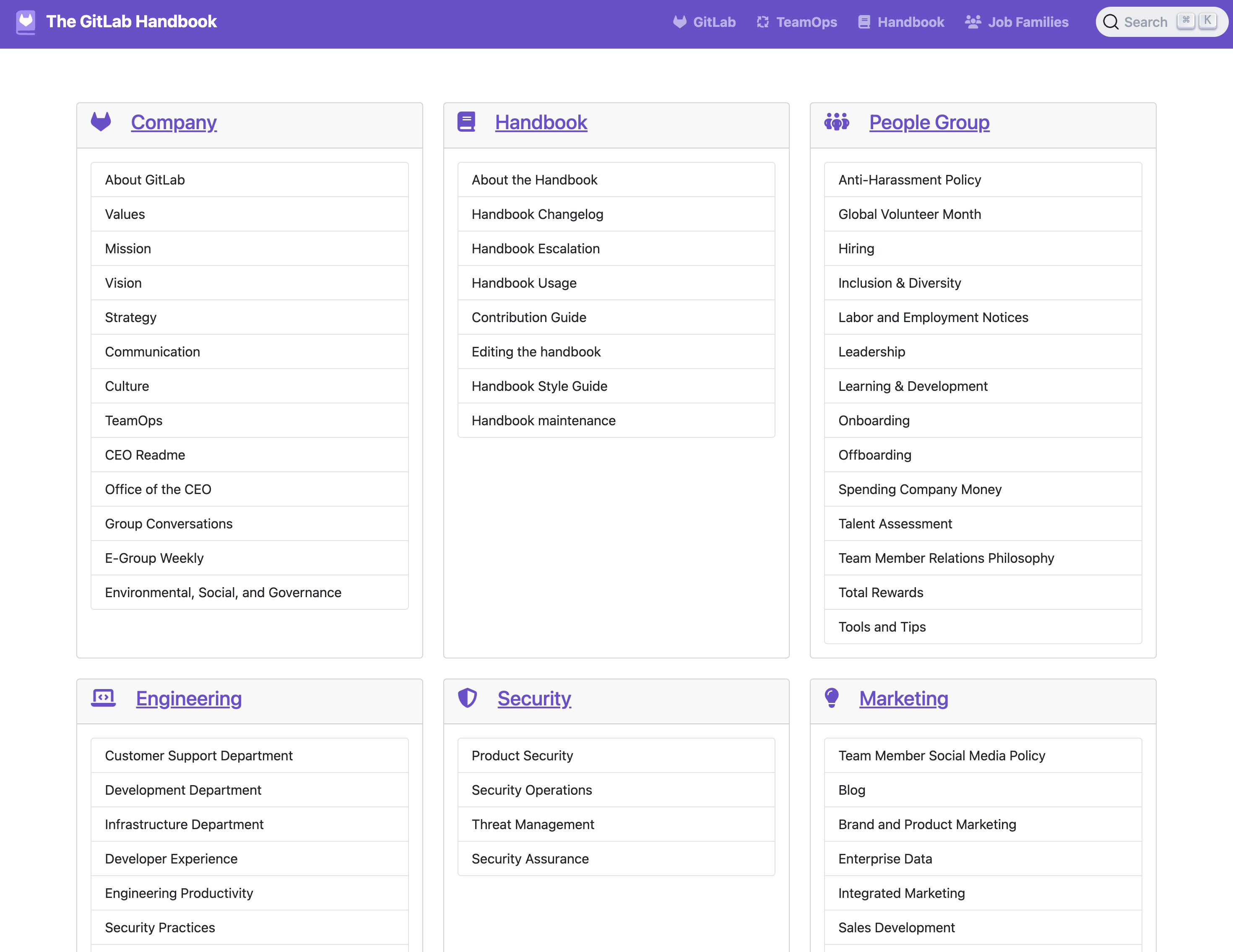1233x952 pixels.
Task: Open Contribution Guide
Action: point(616,317)
